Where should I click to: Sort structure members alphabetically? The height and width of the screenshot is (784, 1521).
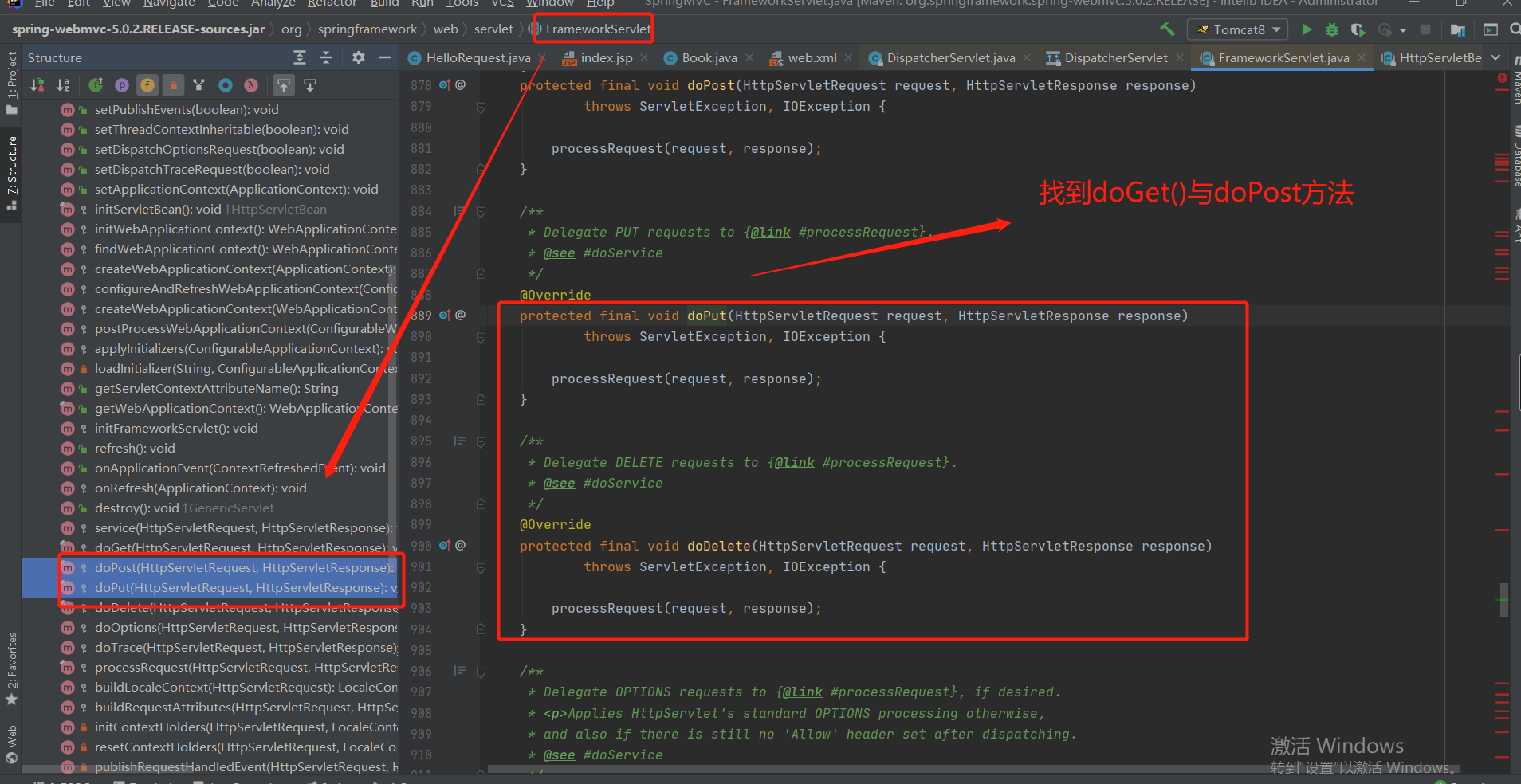tap(64, 84)
